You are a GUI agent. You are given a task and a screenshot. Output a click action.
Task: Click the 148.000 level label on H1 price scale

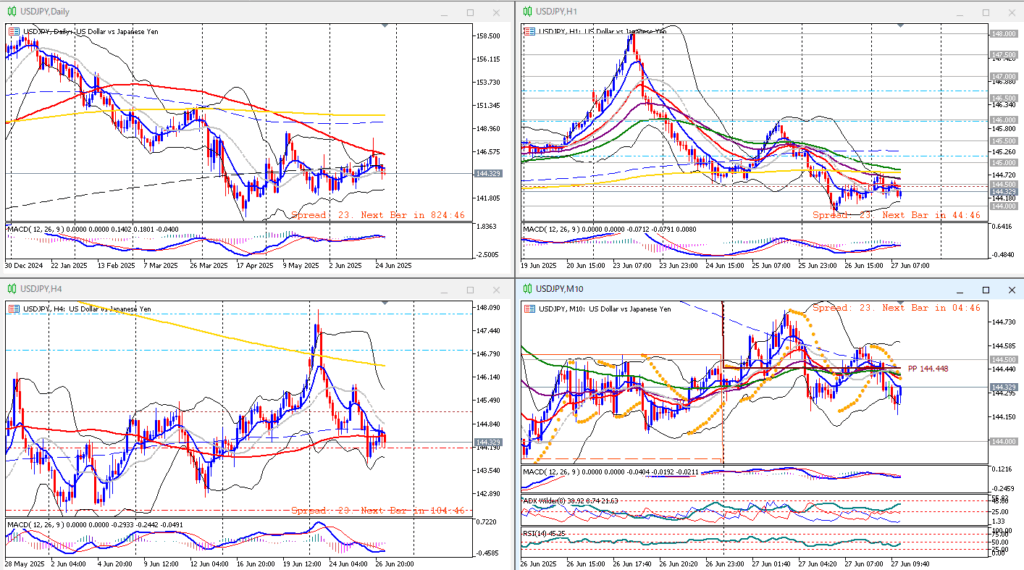pos(1004,34)
